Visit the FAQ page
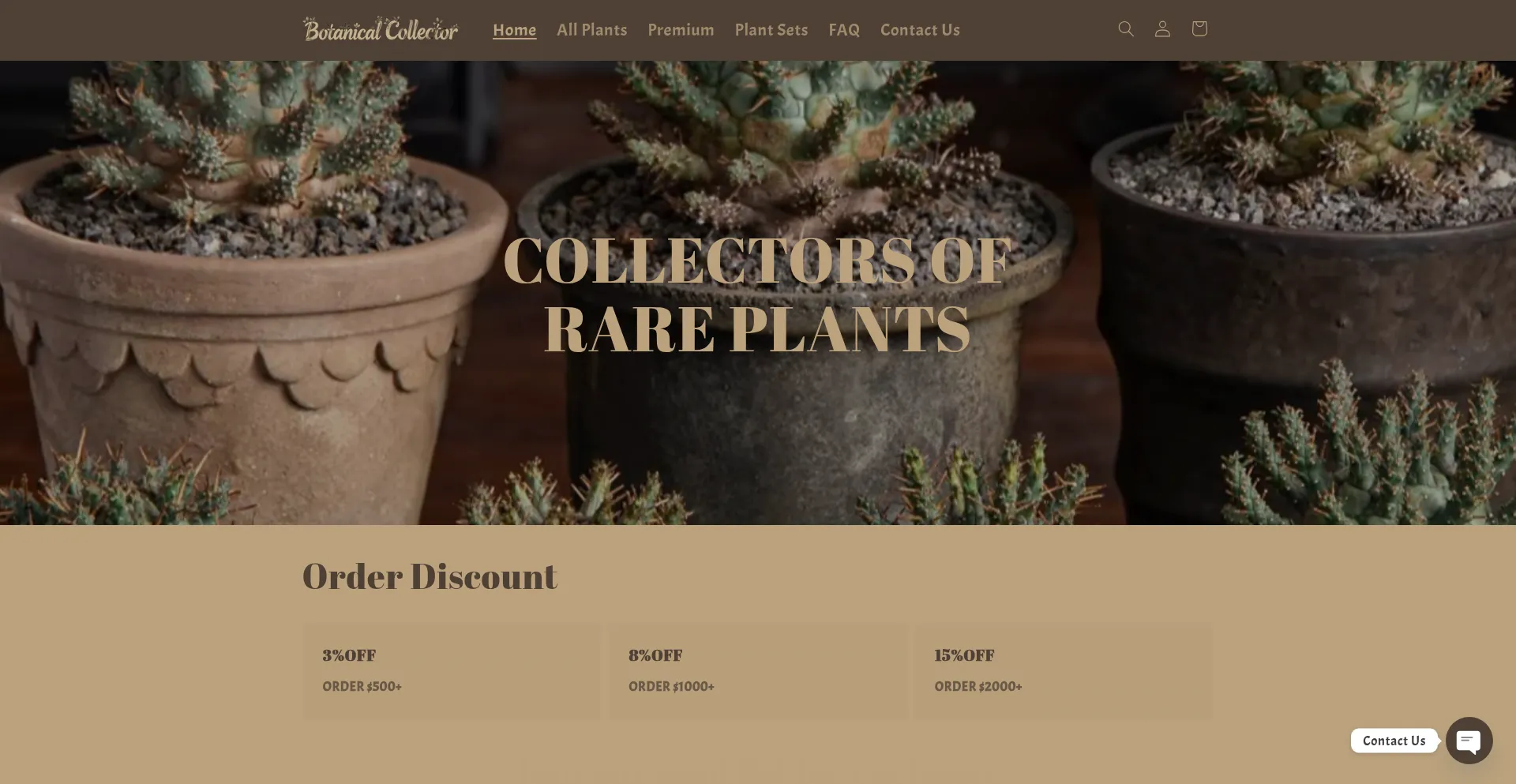Image resolution: width=1516 pixels, height=784 pixels. [x=844, y=30]
